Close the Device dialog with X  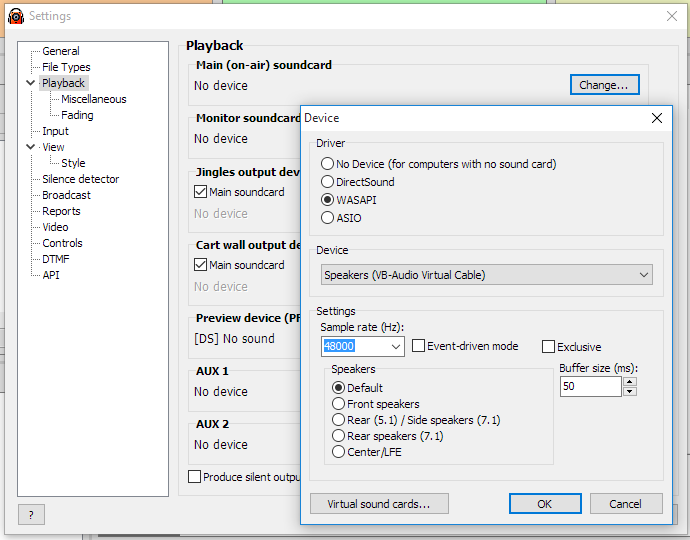[657, 118]
